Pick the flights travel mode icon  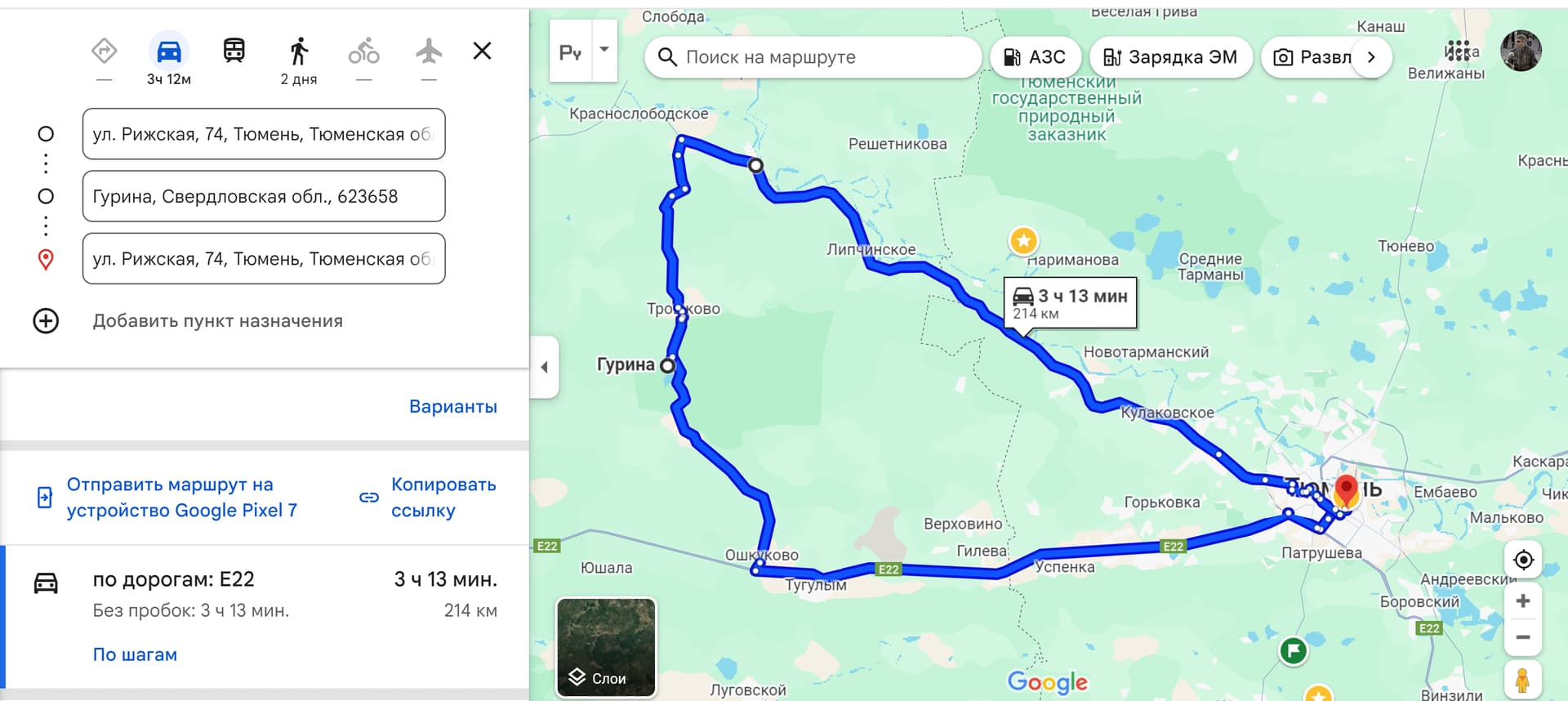429,51
